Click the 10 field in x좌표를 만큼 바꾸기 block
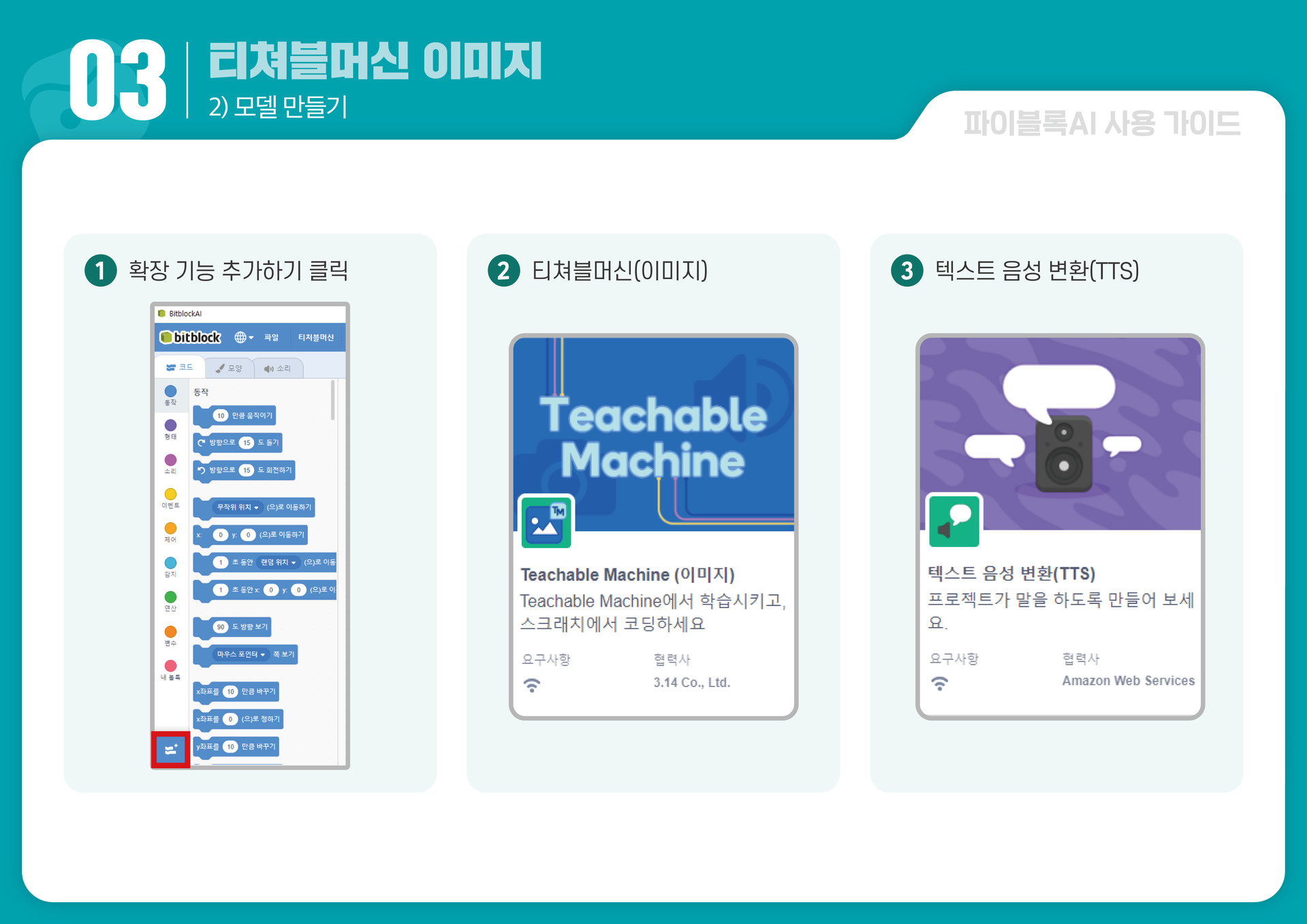This screenshot has width=1307, height=924. [231, 692]
